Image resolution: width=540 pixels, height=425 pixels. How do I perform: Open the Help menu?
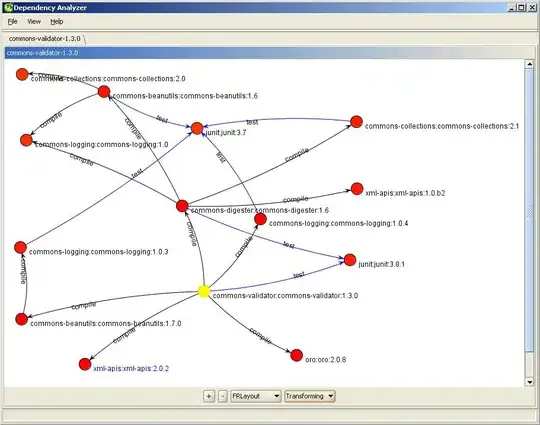[x=57, y=22]
